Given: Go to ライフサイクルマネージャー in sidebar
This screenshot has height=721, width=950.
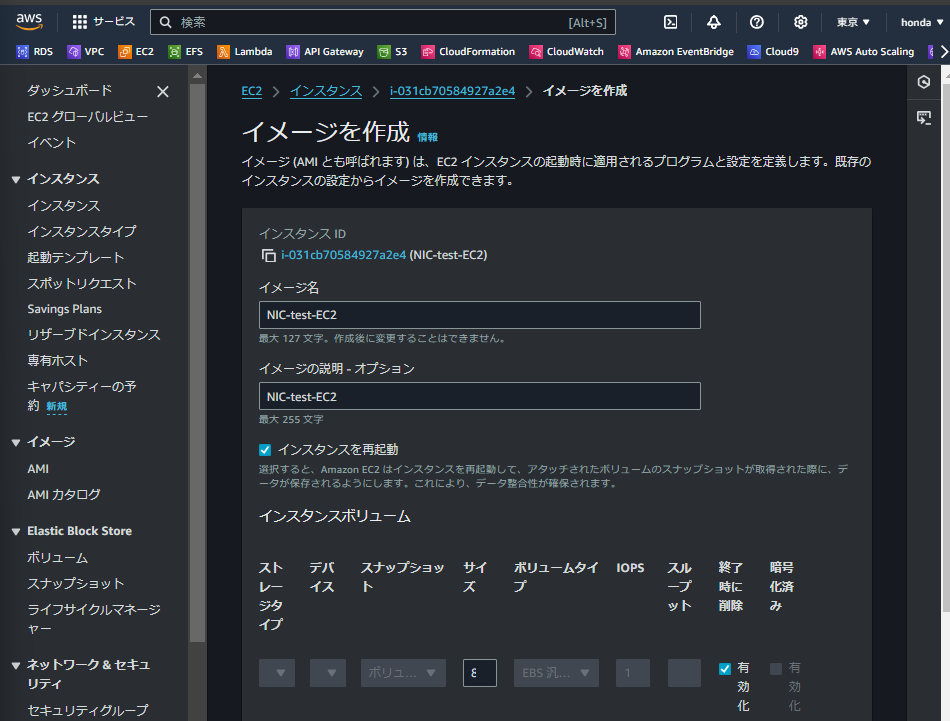Looking at the screenshot, I should [x=94, y=619].
